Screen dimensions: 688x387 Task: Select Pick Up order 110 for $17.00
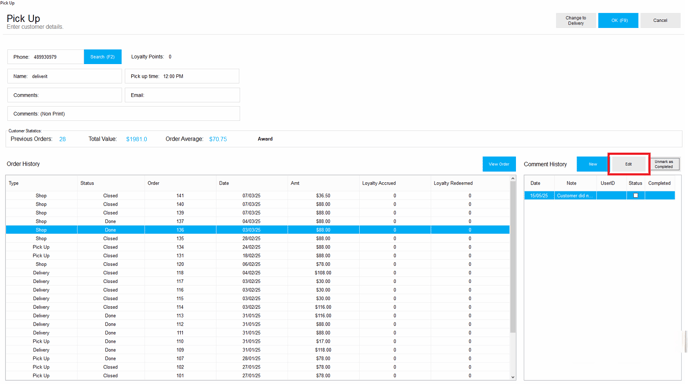click(258, 341)
